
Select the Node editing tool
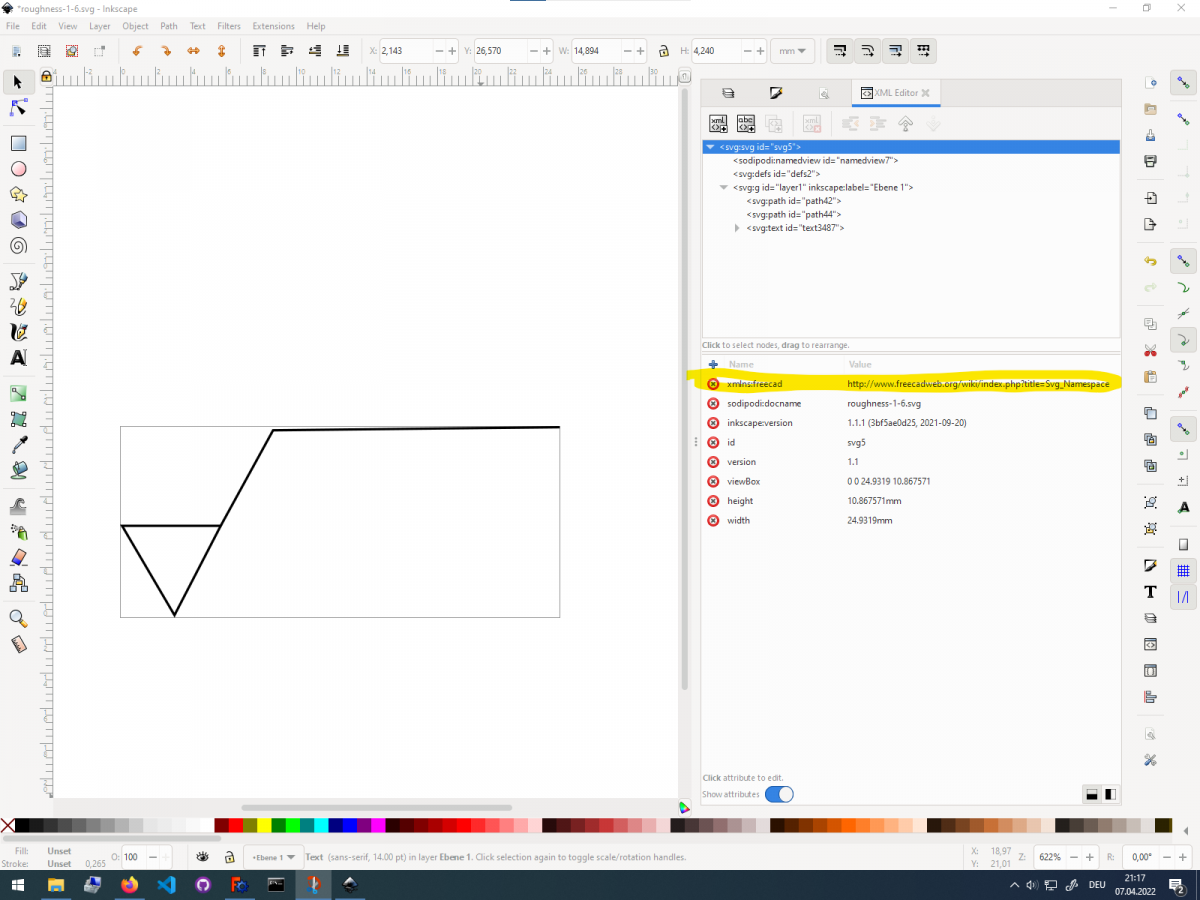(19, 108)
